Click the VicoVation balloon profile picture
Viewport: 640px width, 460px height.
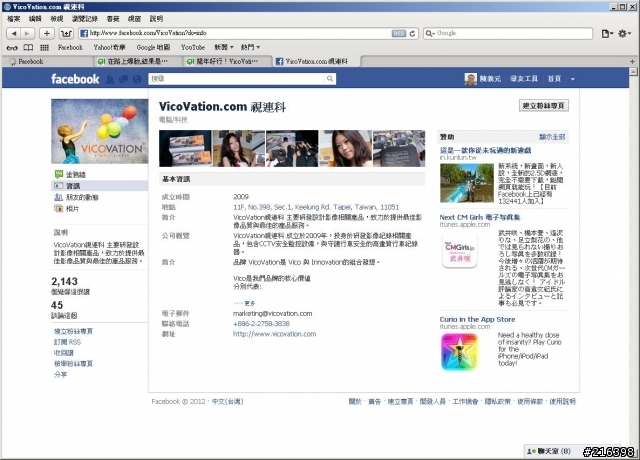coord(100,131)
